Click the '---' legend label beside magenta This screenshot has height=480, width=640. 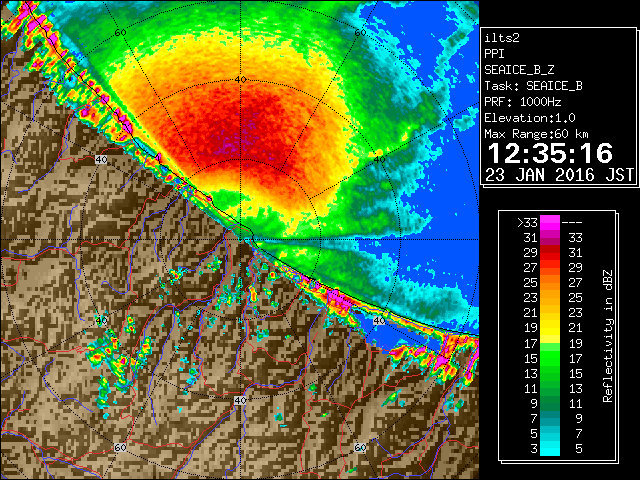572,223
